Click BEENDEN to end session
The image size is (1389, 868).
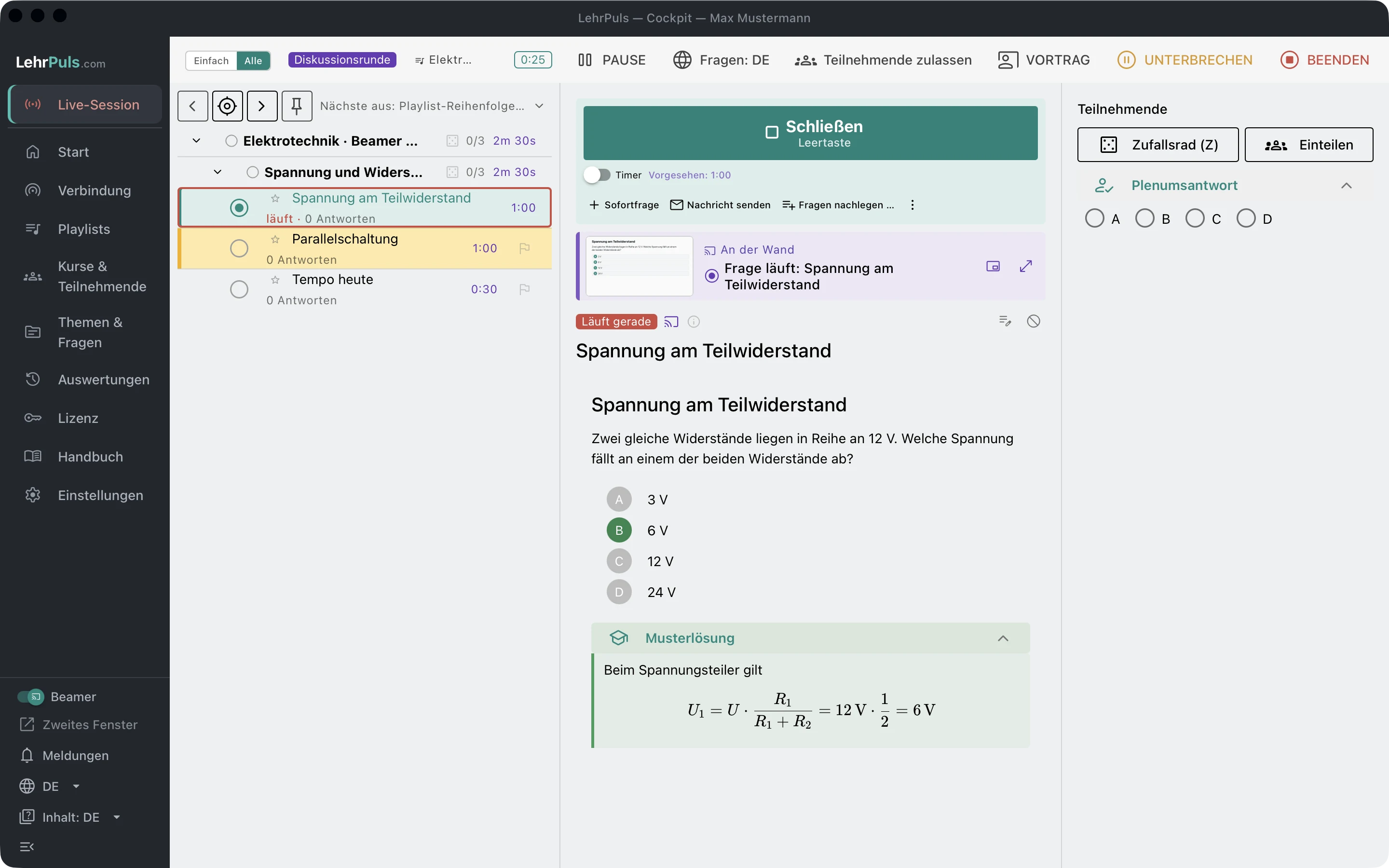point(1324,60)
